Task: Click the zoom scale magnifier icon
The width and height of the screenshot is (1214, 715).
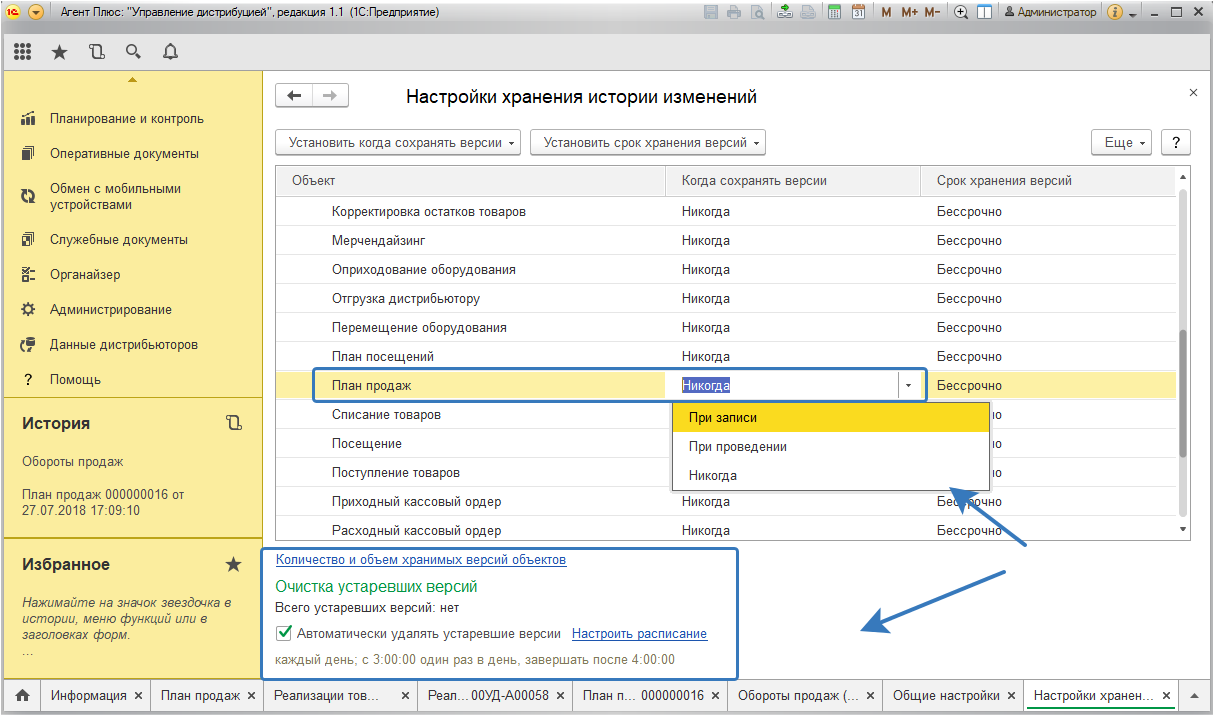Action: point(961,13)
